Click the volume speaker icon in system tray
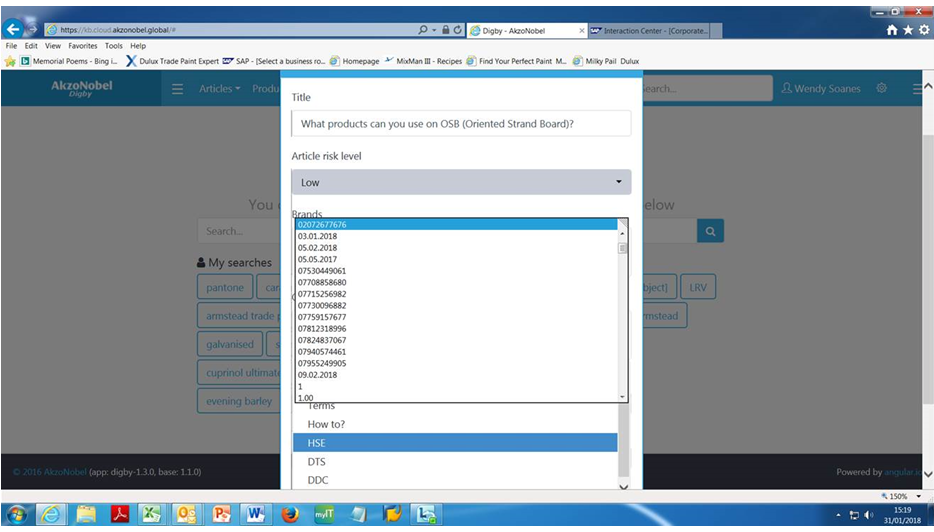Screen dimensions: 934x532 (869, 515)
